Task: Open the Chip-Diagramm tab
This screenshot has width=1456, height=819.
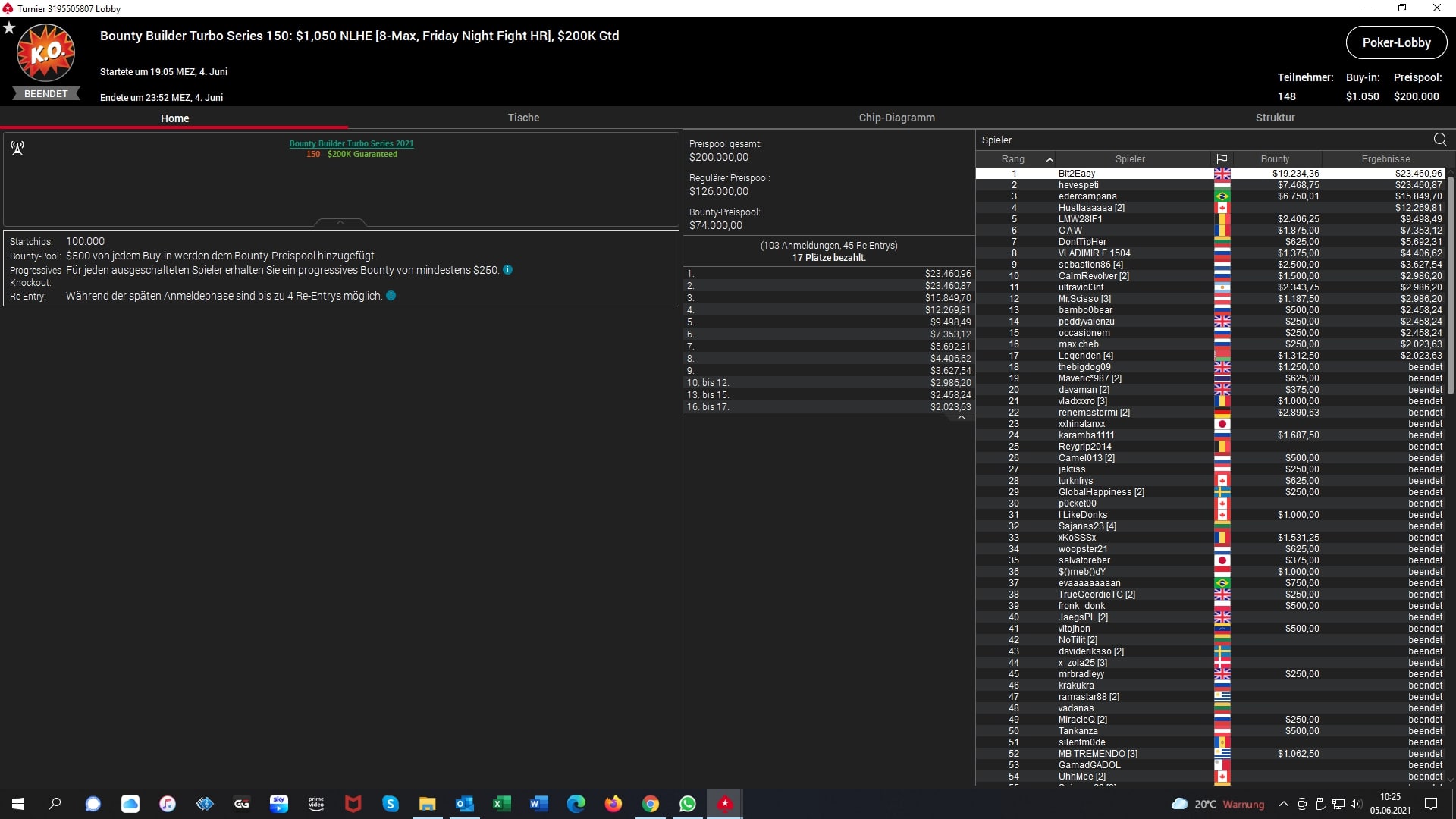Action: click(x=896, y=118)
